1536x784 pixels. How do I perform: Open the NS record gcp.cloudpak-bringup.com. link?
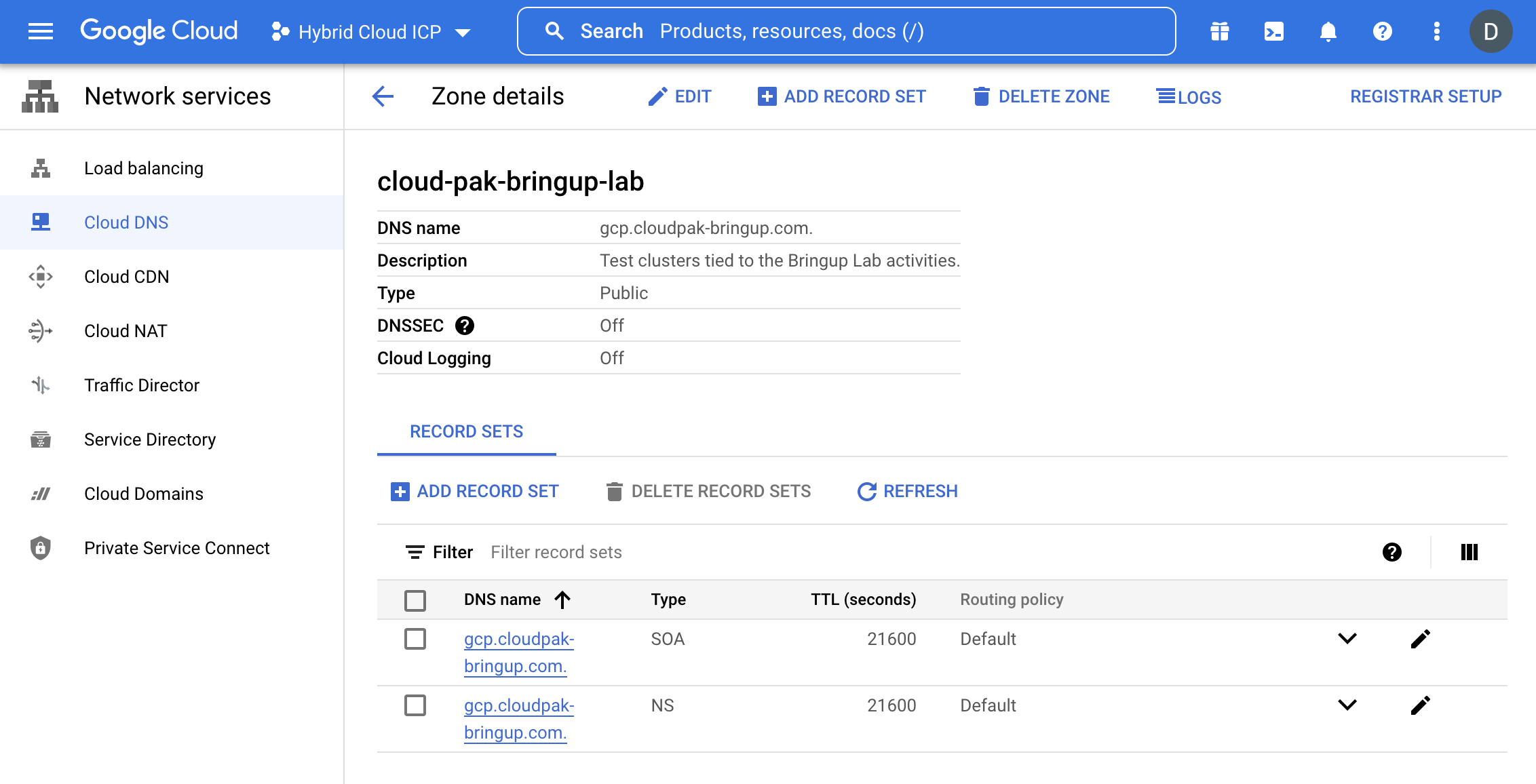(x=519, y=719)
